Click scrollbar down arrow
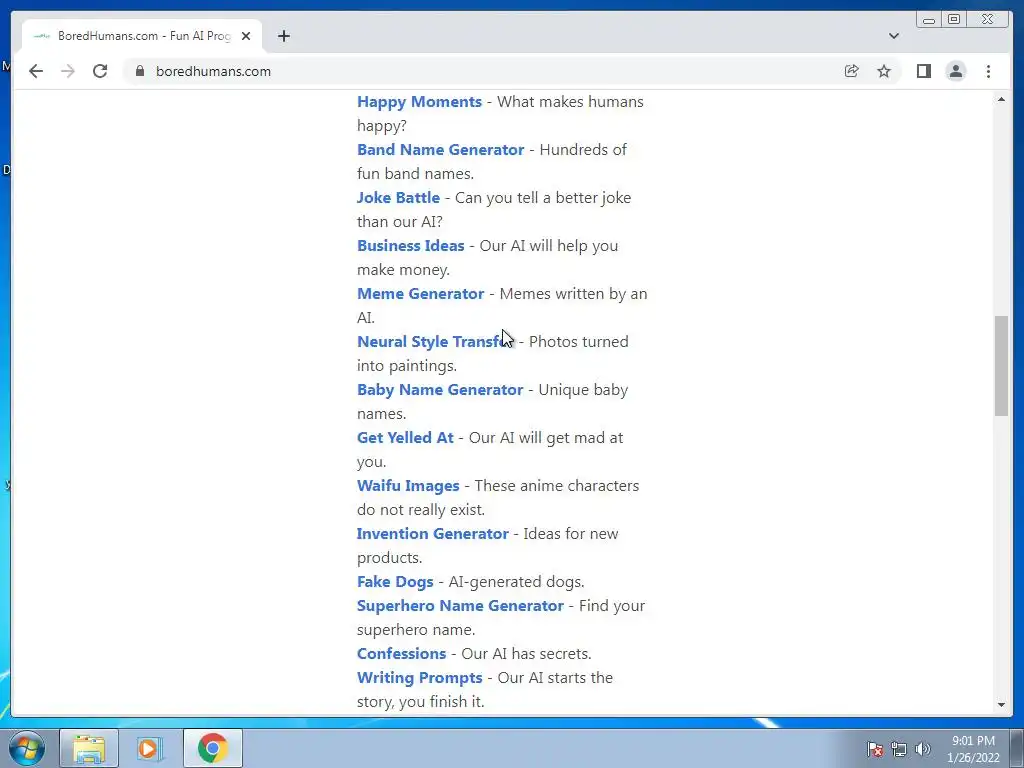 [1001, 705]
